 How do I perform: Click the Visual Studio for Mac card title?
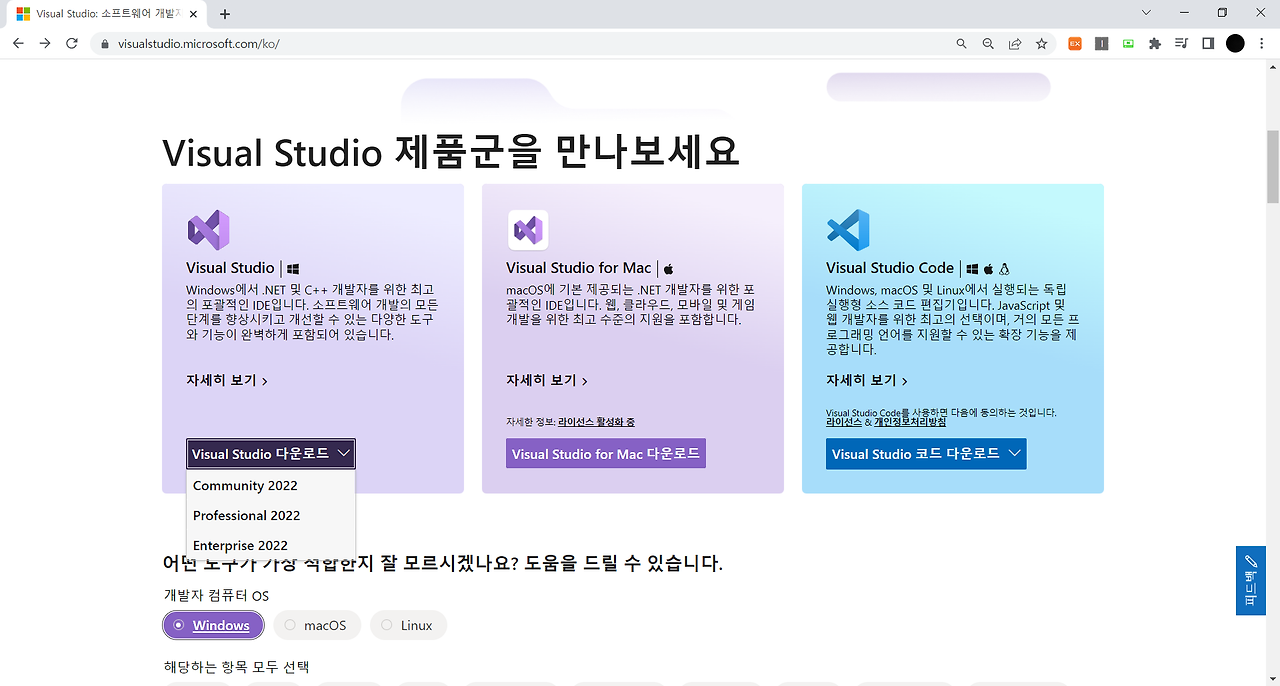578,268
